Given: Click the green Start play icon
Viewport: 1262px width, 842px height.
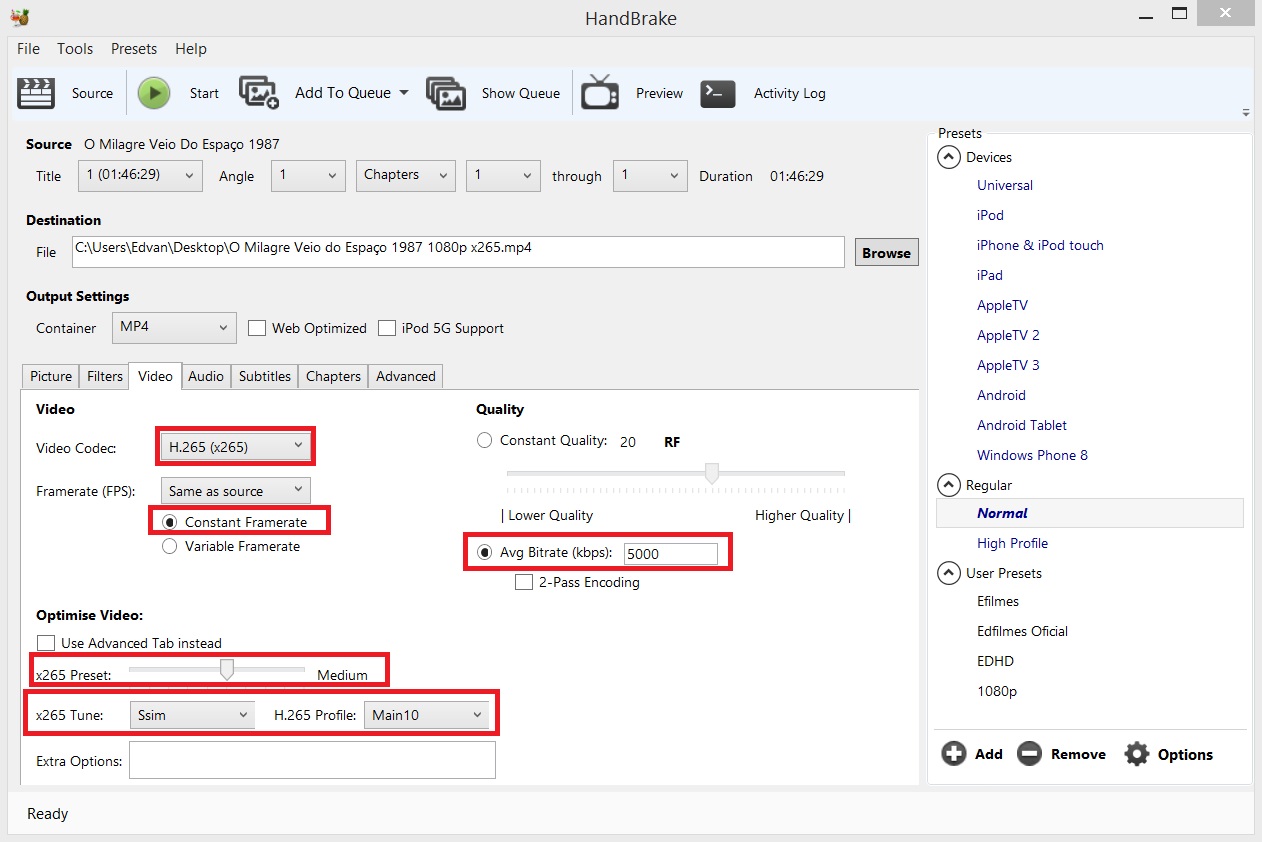Looking at the screenshot, I should click(154, 93).
